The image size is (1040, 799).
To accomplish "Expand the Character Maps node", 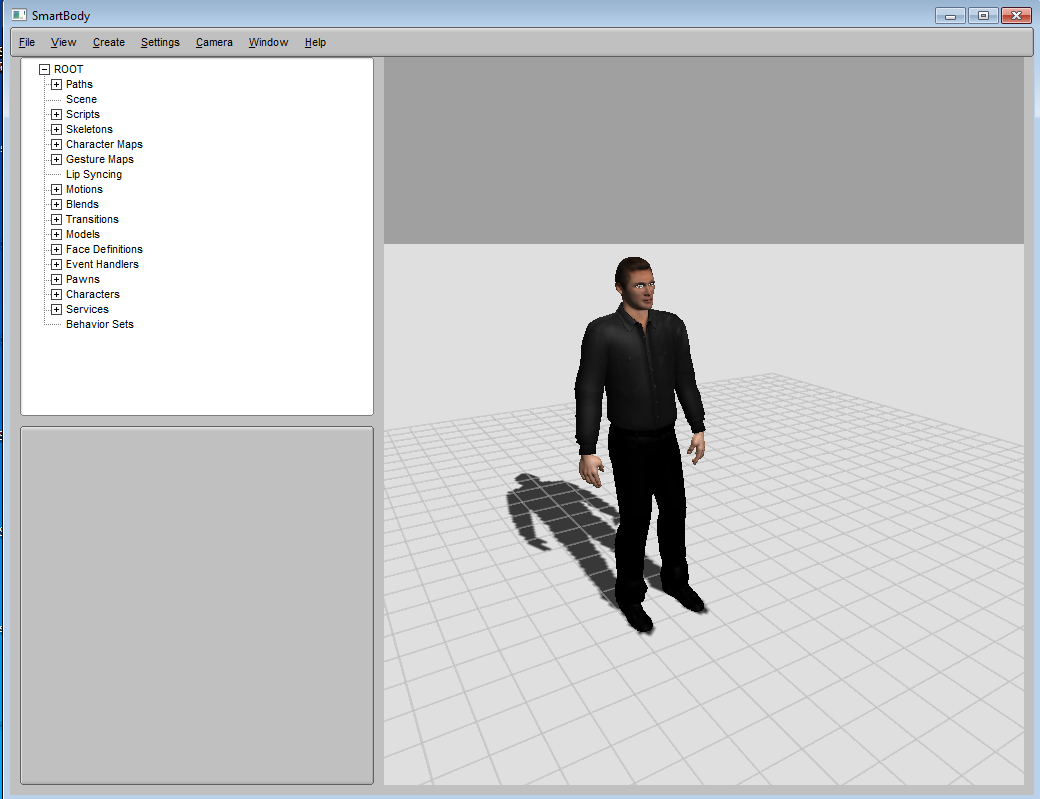I will pyautogui.click(x=56, y=145).
